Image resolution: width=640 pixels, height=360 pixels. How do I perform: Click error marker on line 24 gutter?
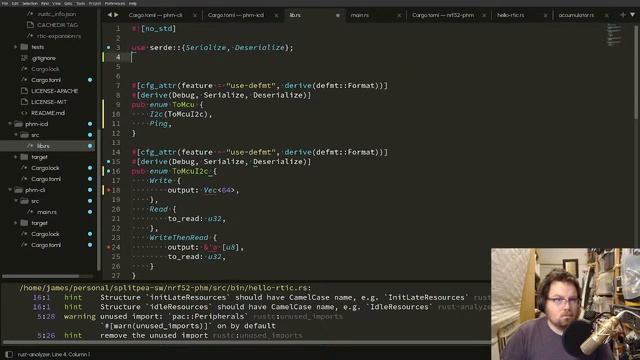pyautogui.click(x=109, y=247)
